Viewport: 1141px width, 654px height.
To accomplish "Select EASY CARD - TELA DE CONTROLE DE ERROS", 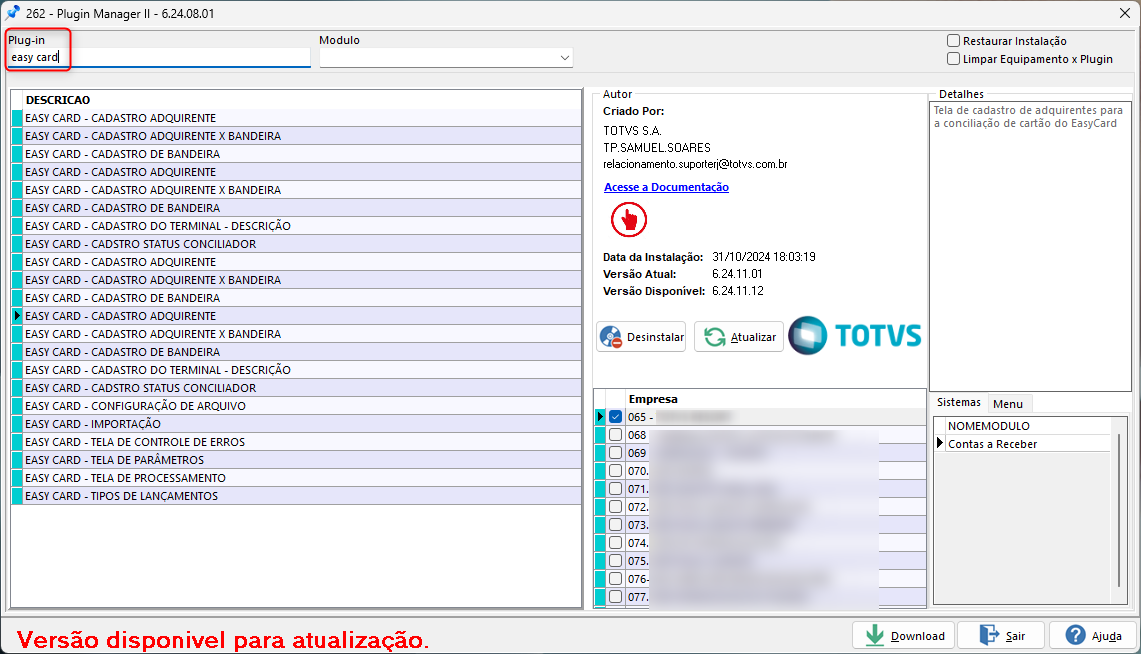I will click(x=302, y=442).
